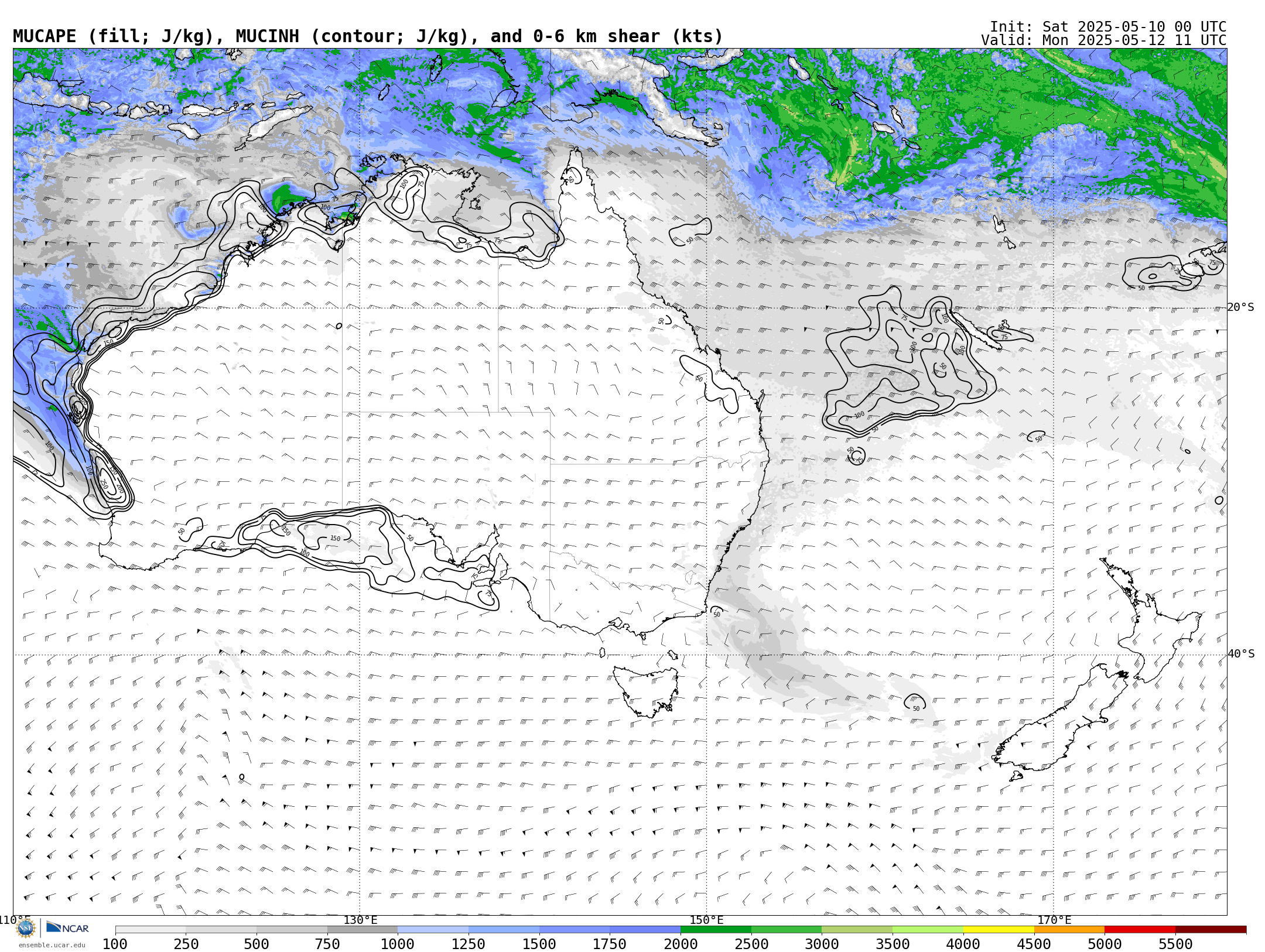The height and width of the screenshot is (952, 1265).
Task: Pick the dark gray swatch between 750 and 1000
Action: point(363,930)
